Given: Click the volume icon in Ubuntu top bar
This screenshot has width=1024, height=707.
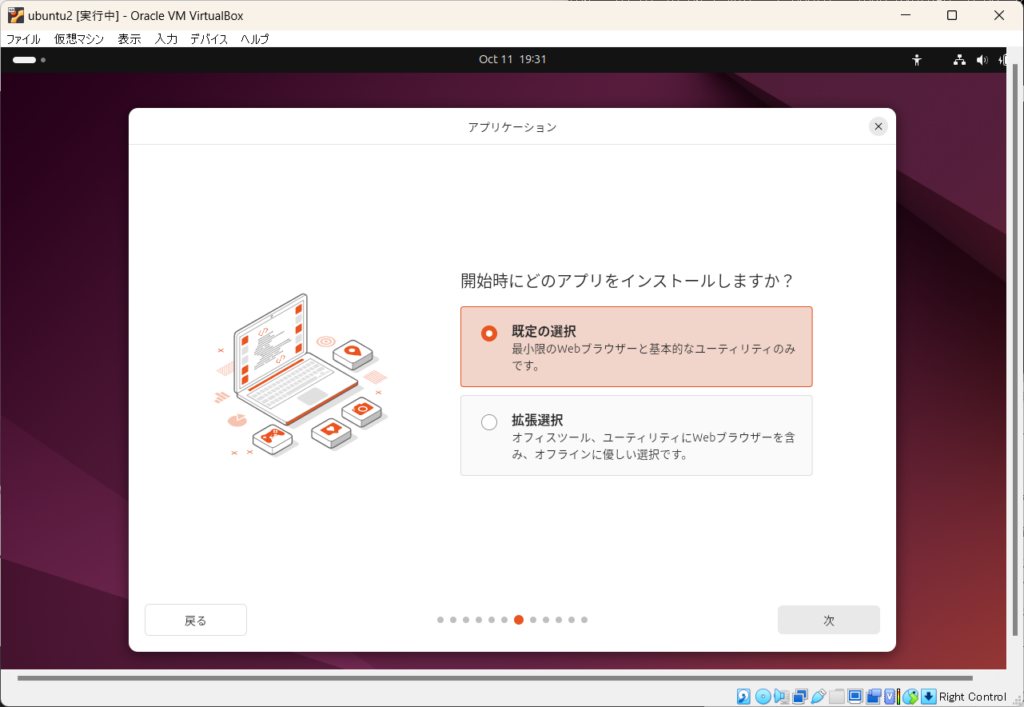Looking at the screenshot, I should [x=982, y=60].
